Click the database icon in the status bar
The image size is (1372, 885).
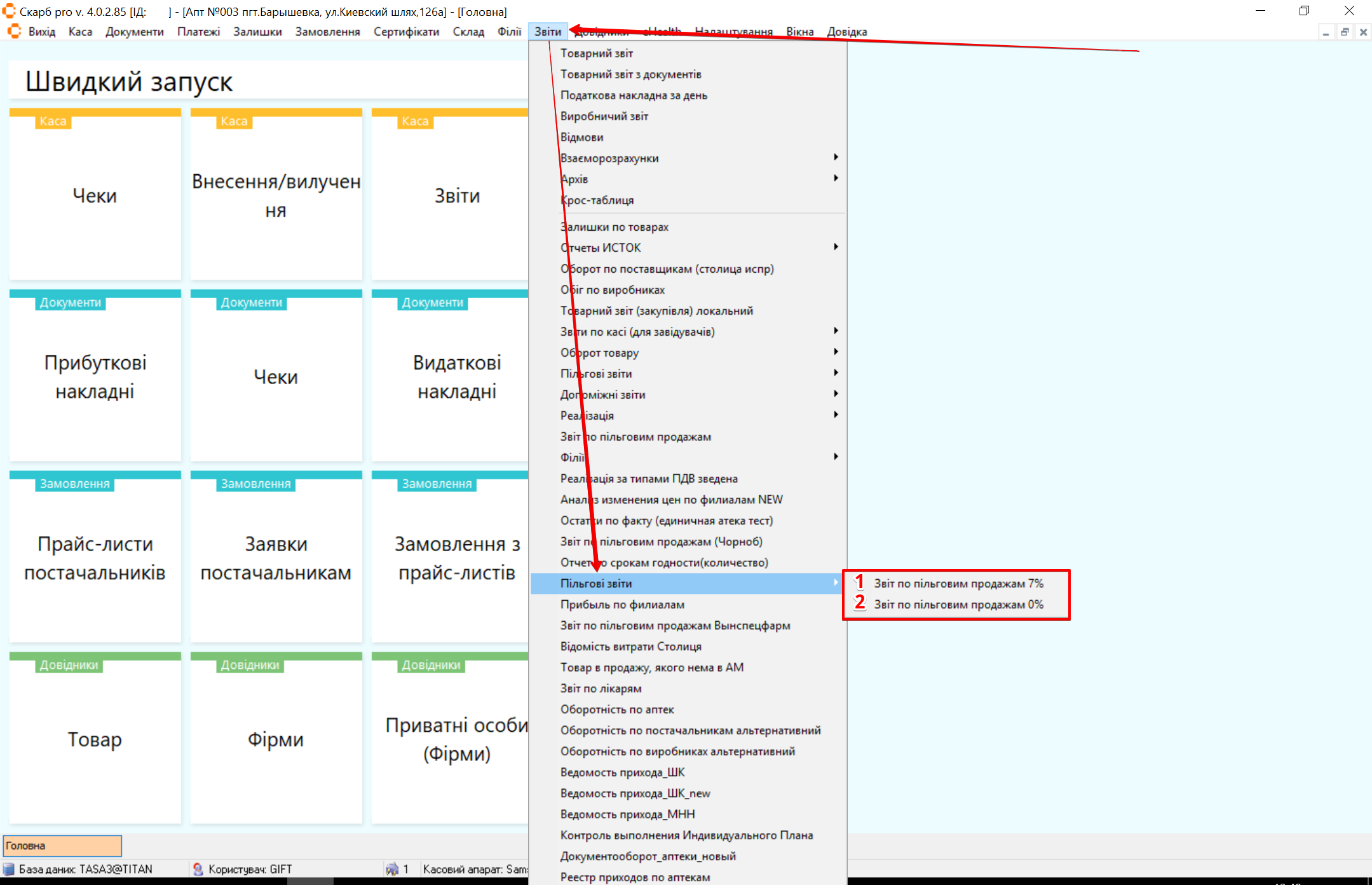pos(9,869)
